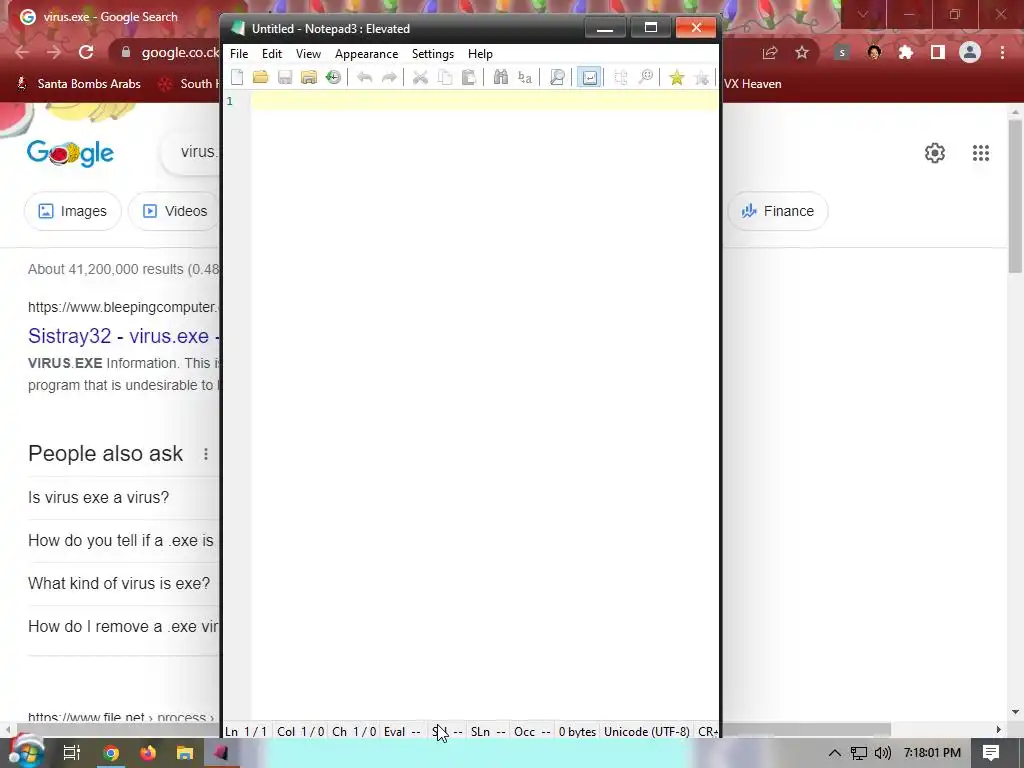Click Unicode (UTF-8) encoding in status bar
Image resolution: width=1024 pixels, height=768 pixels.
click(647, 731)
